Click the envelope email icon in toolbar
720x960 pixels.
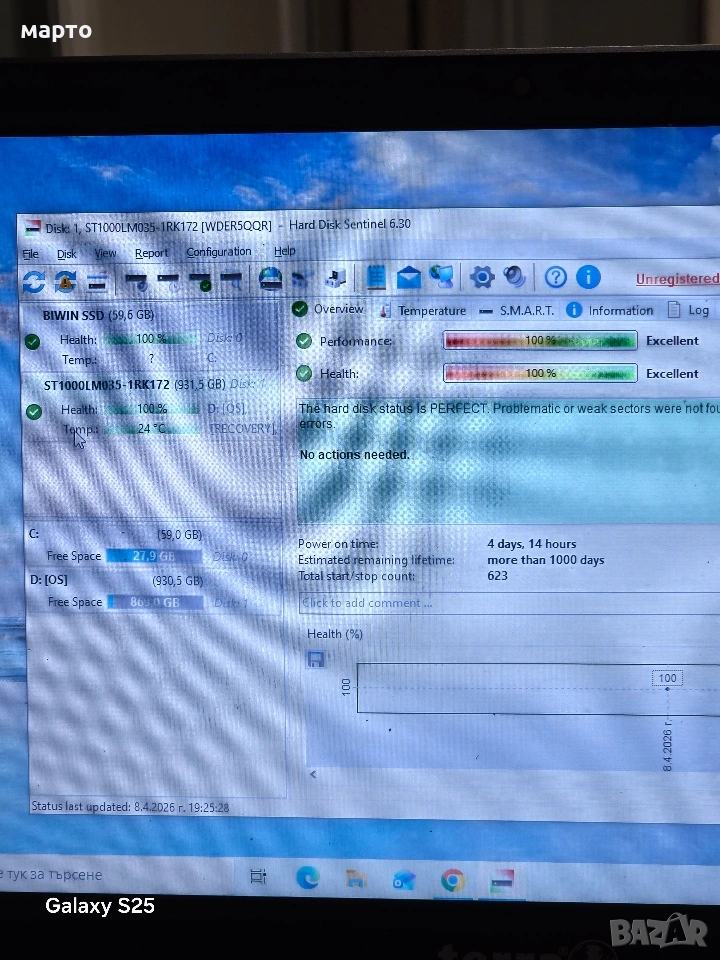409,277
